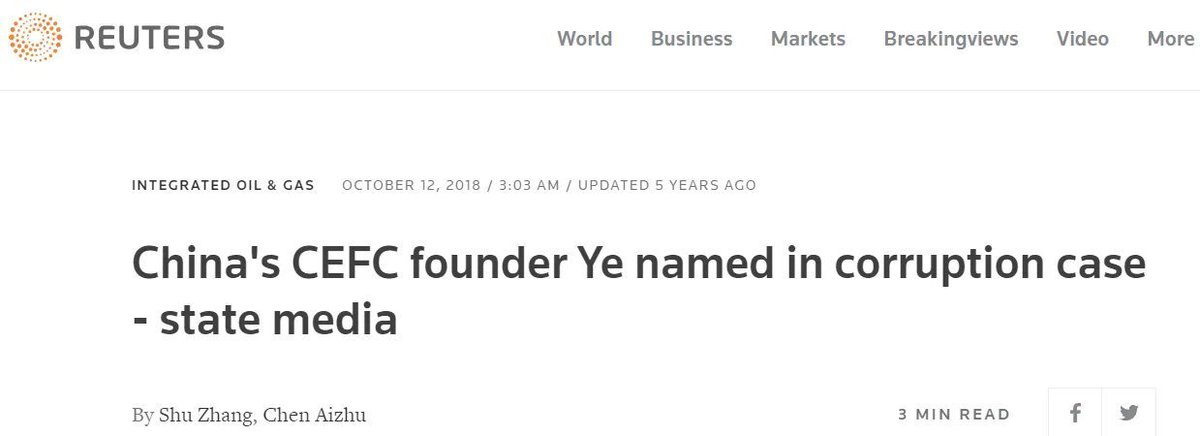Share the article on Facebook
This screenshot has height=436, width=1200.
point(1077,413)
